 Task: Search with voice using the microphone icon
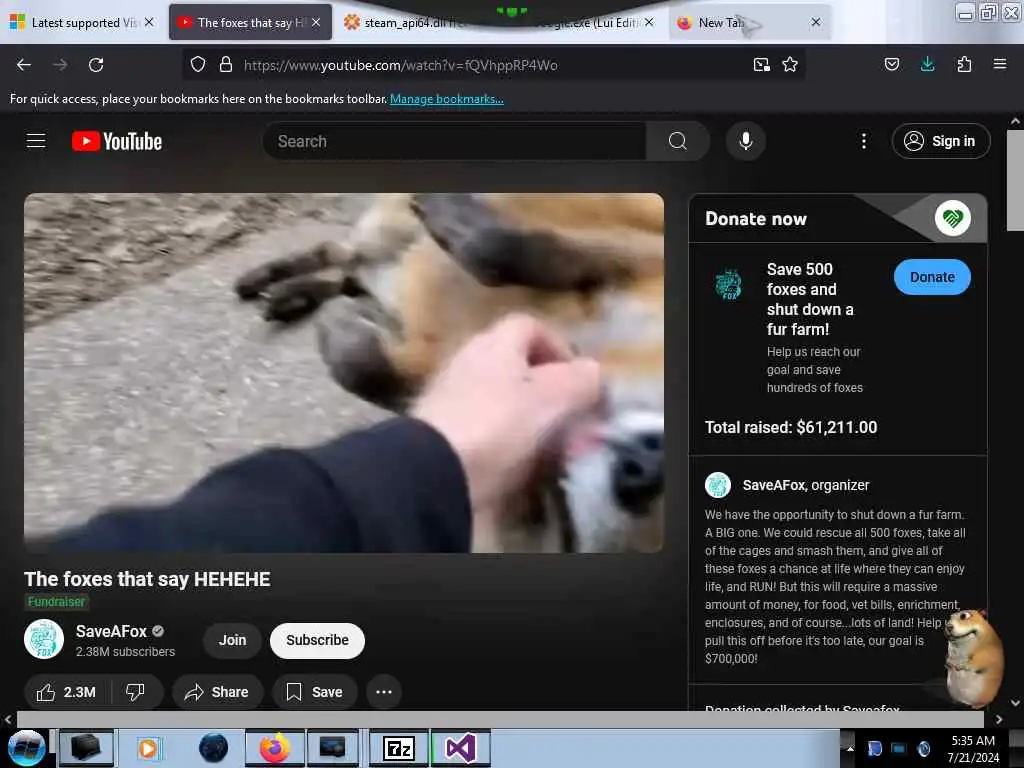[x=746, y=141]
